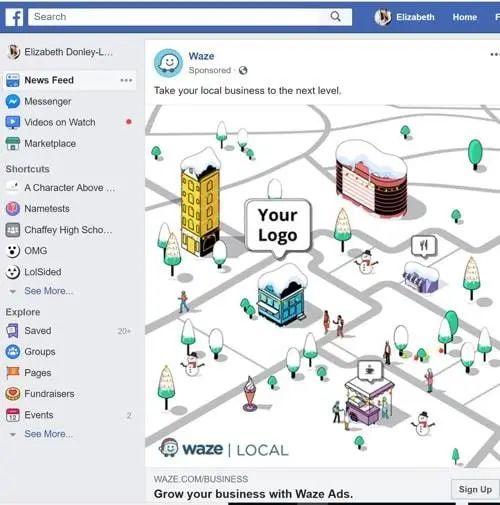Open News Feed options ellipsis

[x=126, y=80]
